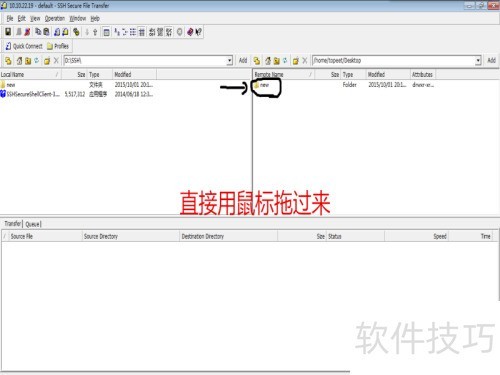Click the Quick Connect icon
This screenshot has width=500, height=375.
[8, 46]
